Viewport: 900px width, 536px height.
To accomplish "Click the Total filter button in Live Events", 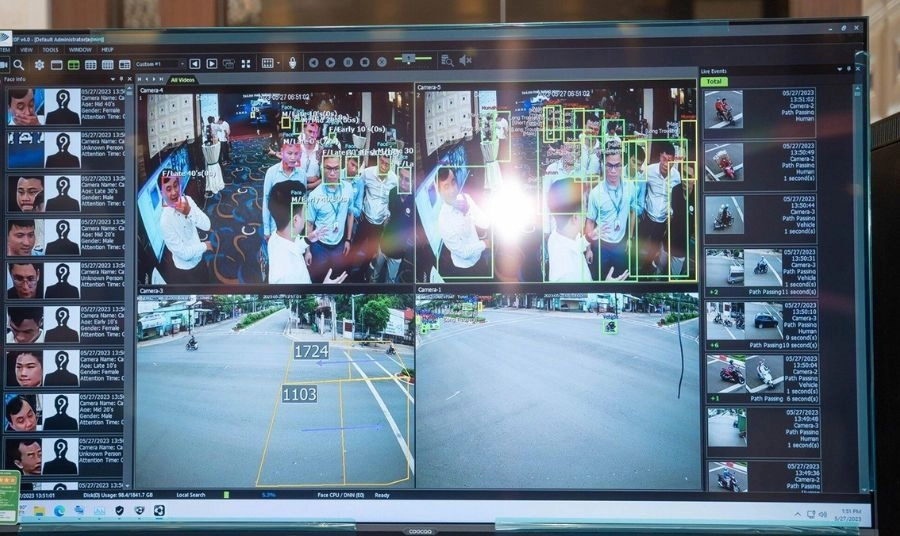I will (714, 81).
